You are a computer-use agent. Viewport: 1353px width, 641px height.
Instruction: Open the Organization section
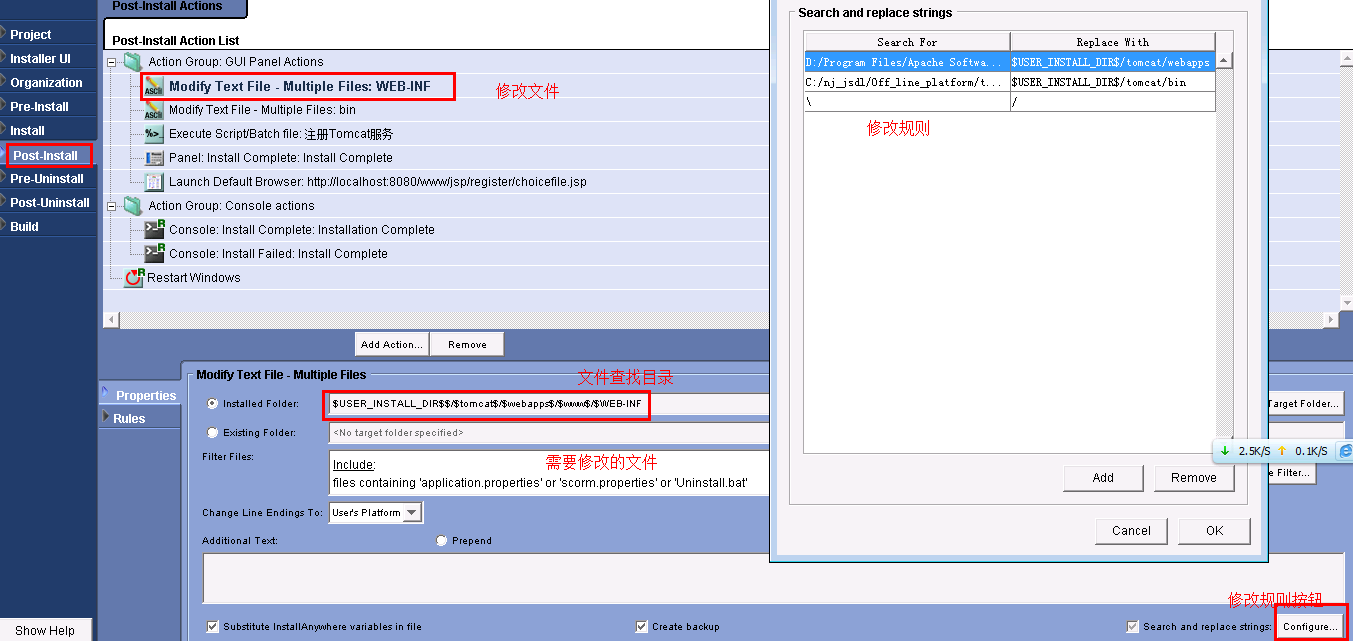[48, 82]
